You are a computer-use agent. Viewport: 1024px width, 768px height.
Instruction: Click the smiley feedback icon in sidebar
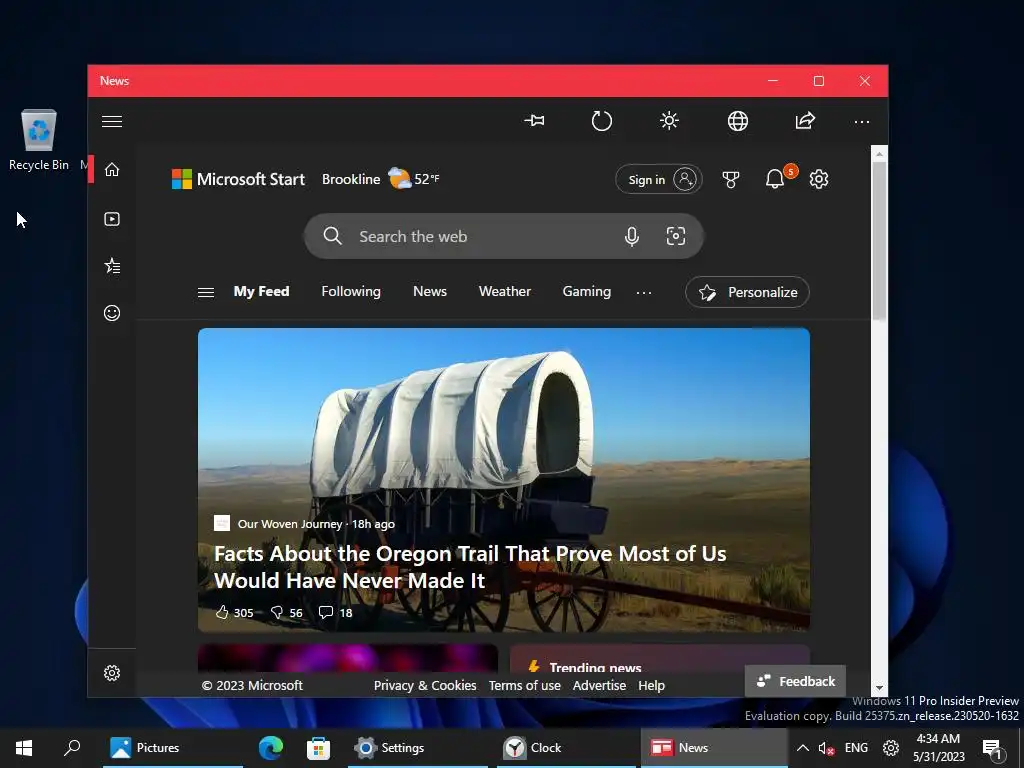112,313
